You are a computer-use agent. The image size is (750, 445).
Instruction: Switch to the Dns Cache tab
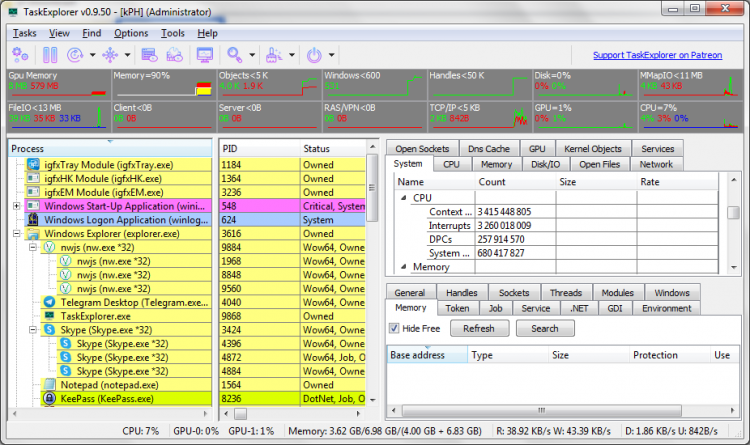[488, 149]
